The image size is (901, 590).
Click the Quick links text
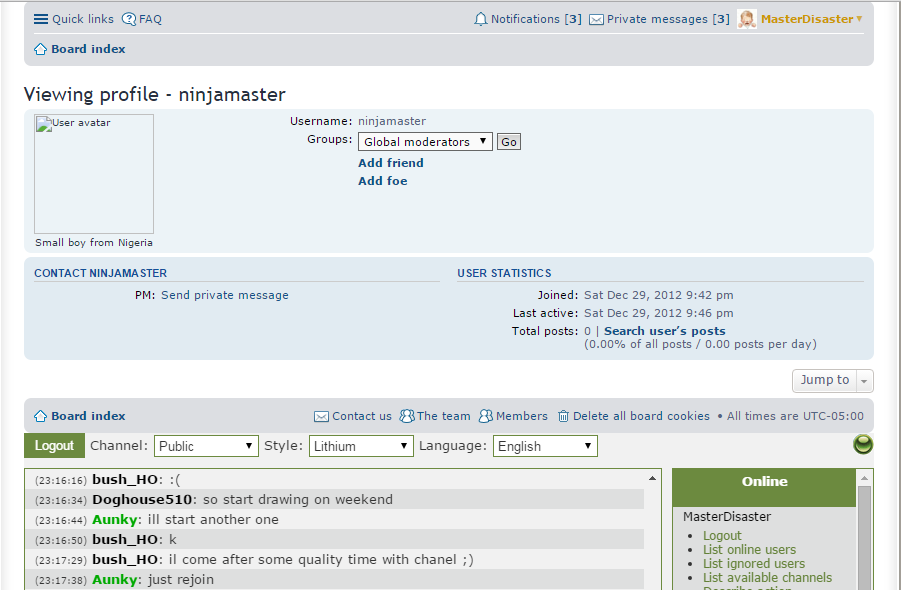[x=83, y=19]
